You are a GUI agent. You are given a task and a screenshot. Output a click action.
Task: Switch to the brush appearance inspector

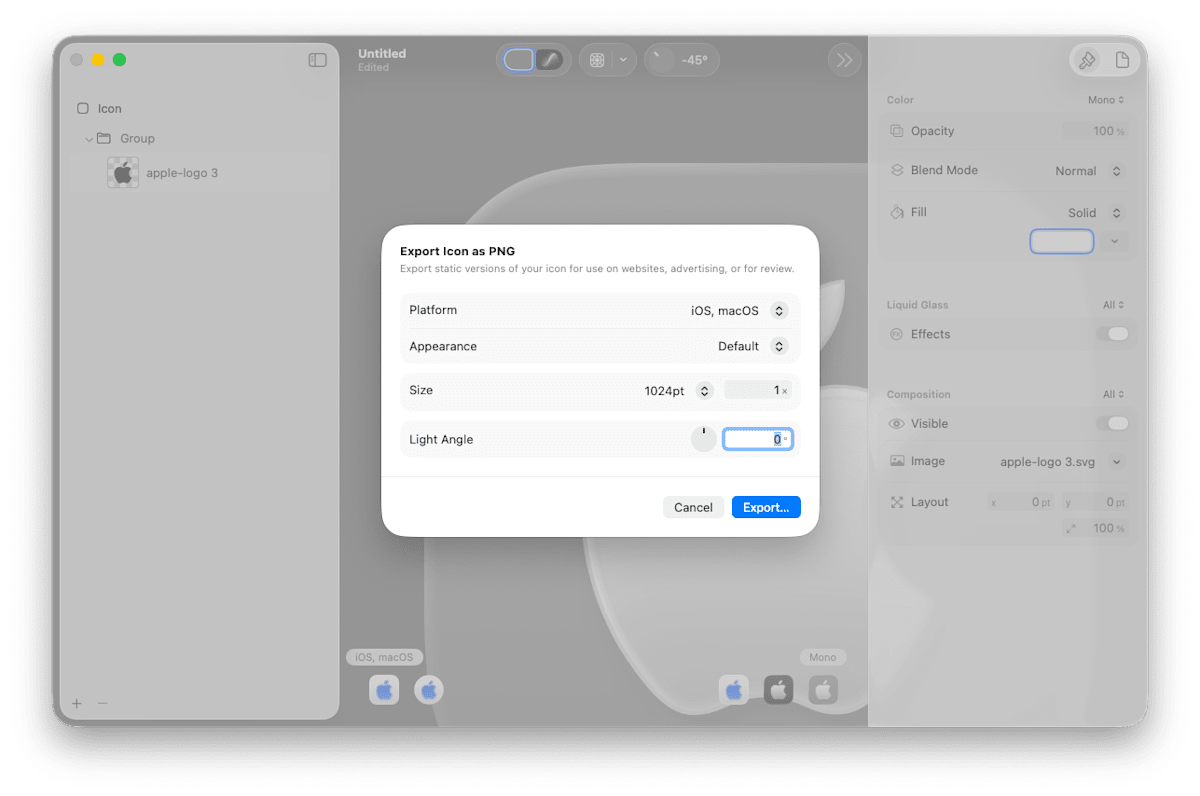pyautogui.click(x=1087, y=60)
